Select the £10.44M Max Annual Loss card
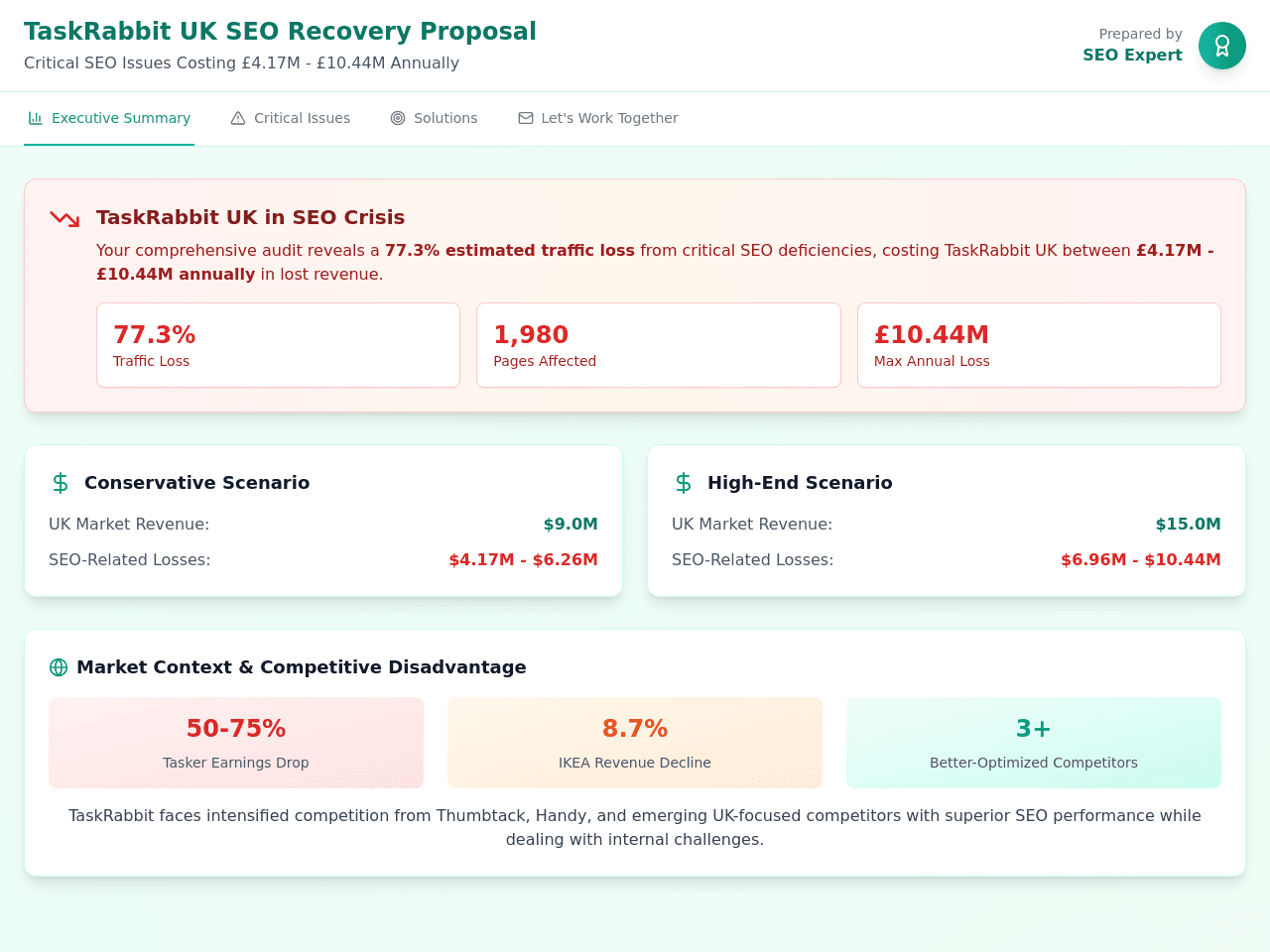This screenshot has width=1270, height=952. pos(1039,345)
